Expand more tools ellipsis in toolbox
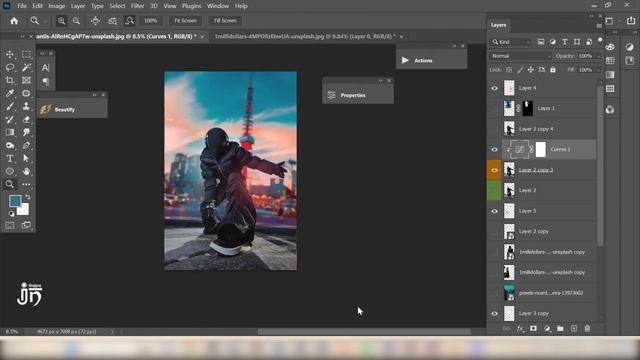640x360 pixels. pyautogui.click(x=26, y=184)
